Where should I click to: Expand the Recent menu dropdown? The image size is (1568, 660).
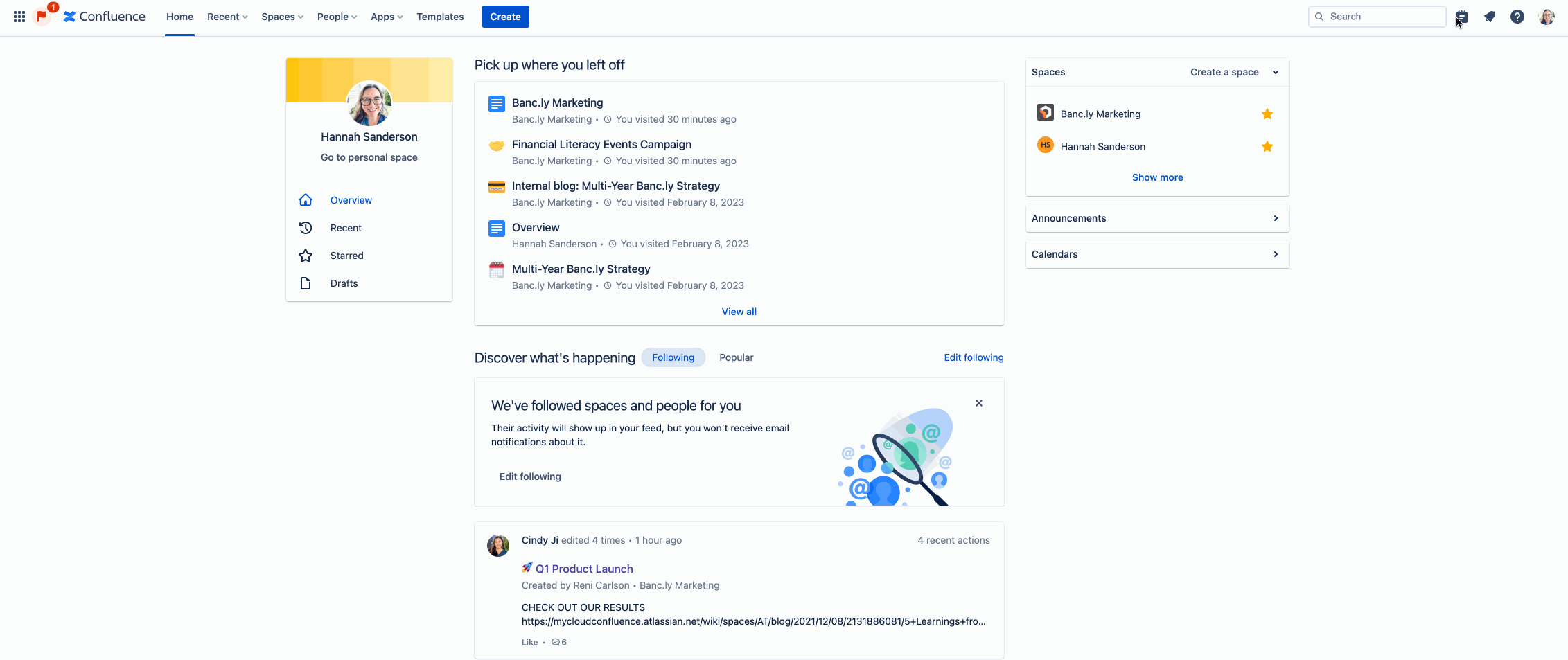[227, 16]
